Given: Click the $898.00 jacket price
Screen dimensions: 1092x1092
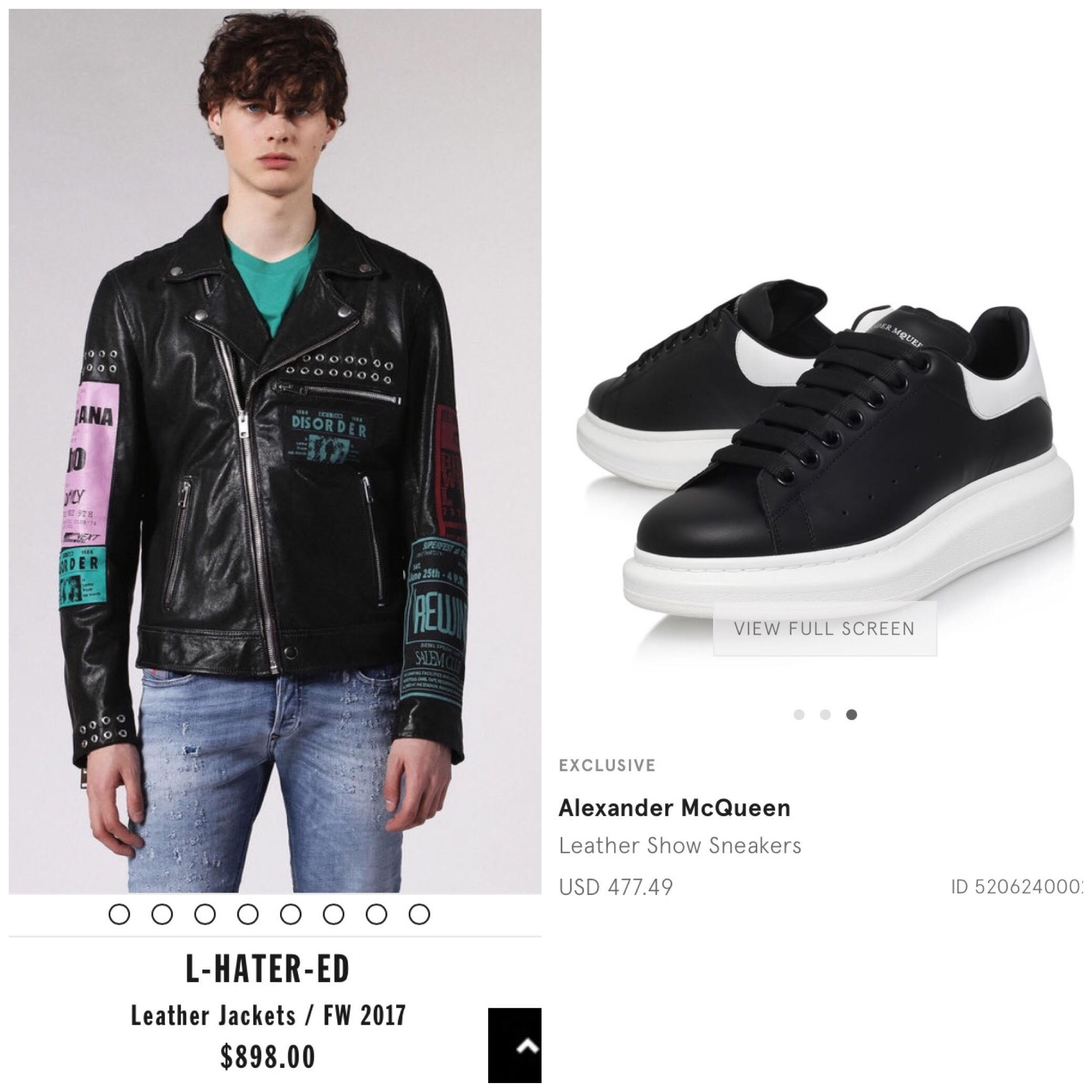Looking at the screenshot, I should click(268, 1057).
